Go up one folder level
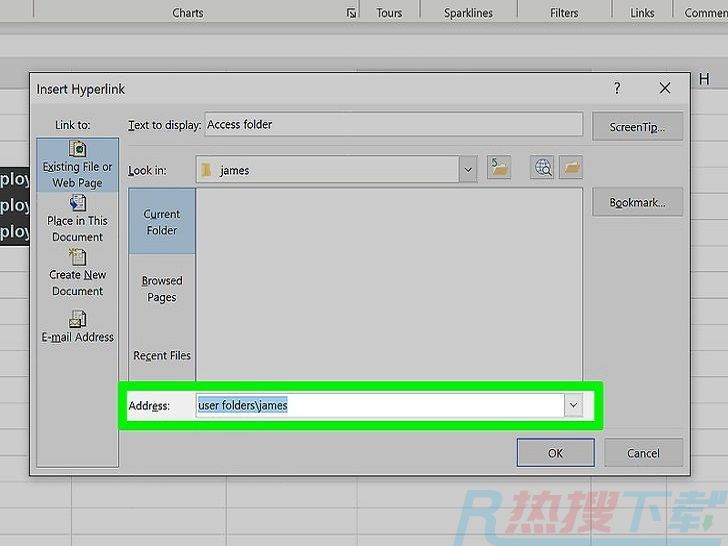This screenshot has width=728, height=546. (x=499, y=167)
